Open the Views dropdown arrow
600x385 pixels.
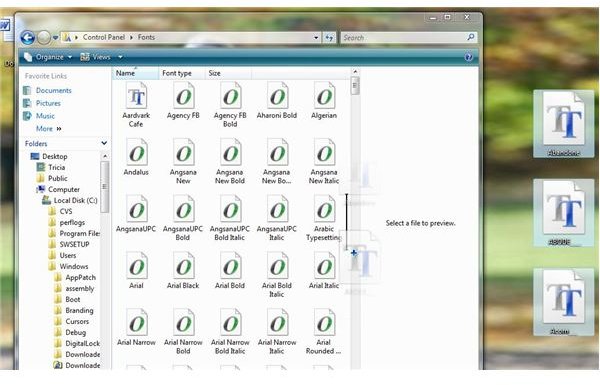120,57
